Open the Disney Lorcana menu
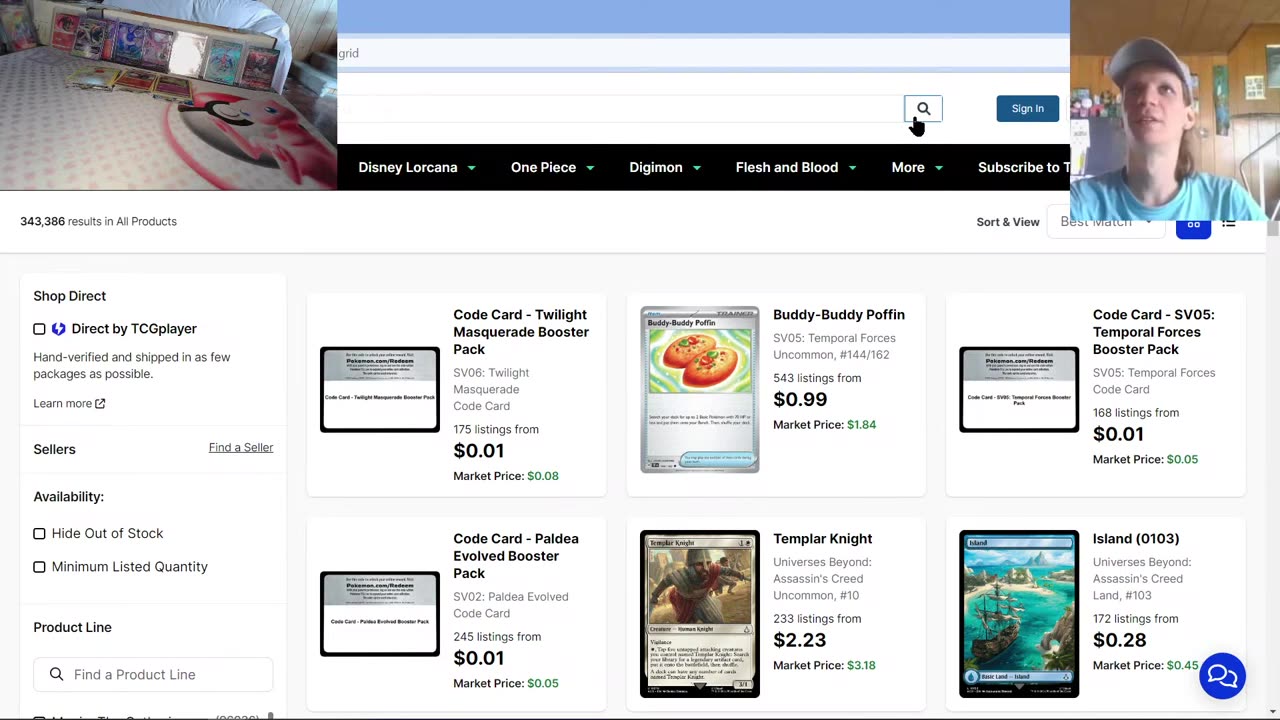The image size is (1280, 720). point(417,167)
